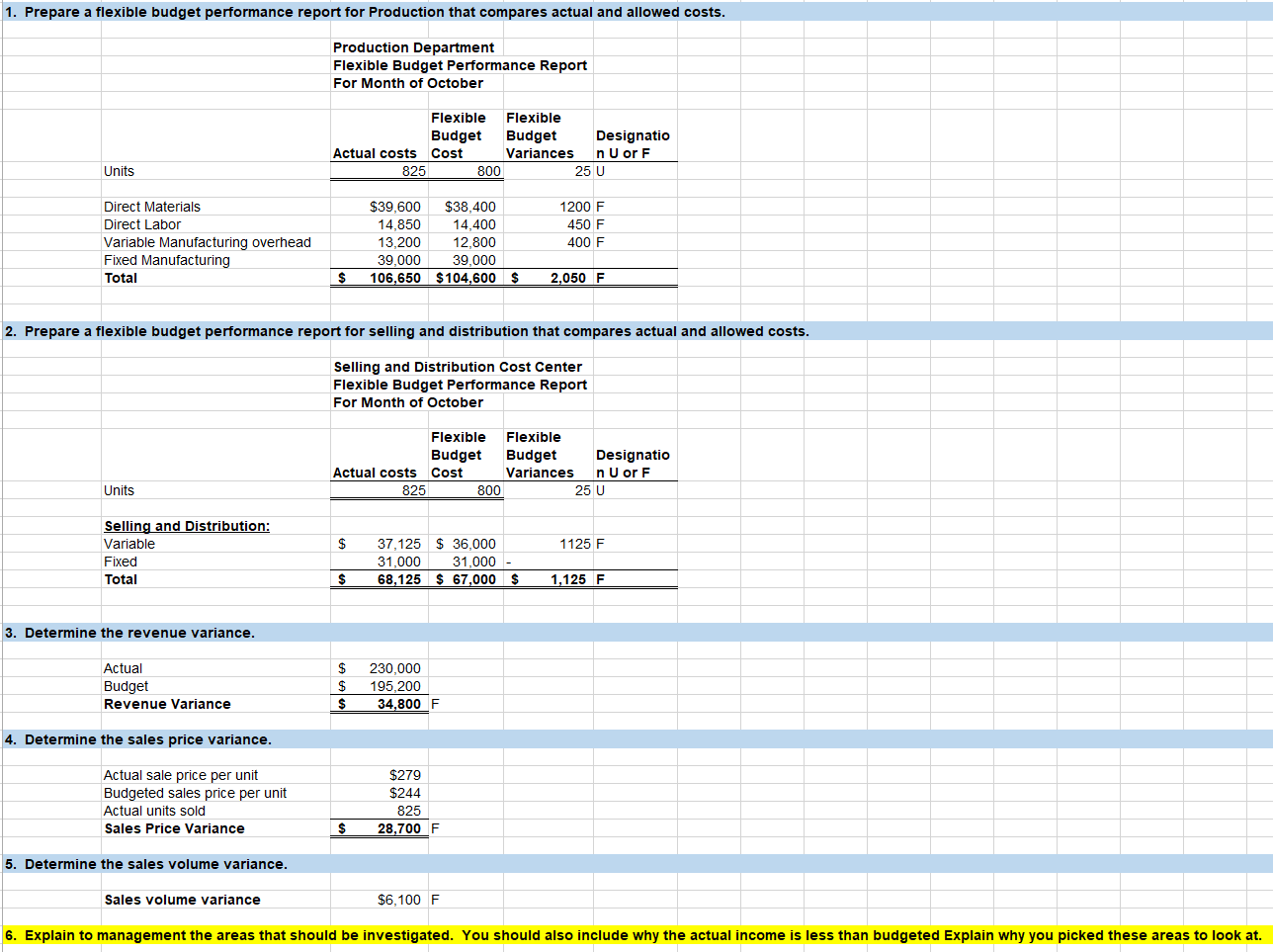Select Production total flexible budget $104,600
This screenshot has height=952, width=1273.
pos(467,278)
